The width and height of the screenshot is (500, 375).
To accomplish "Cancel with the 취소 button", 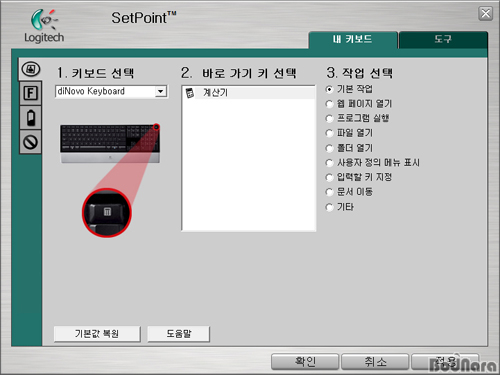I will click(375, 362).
